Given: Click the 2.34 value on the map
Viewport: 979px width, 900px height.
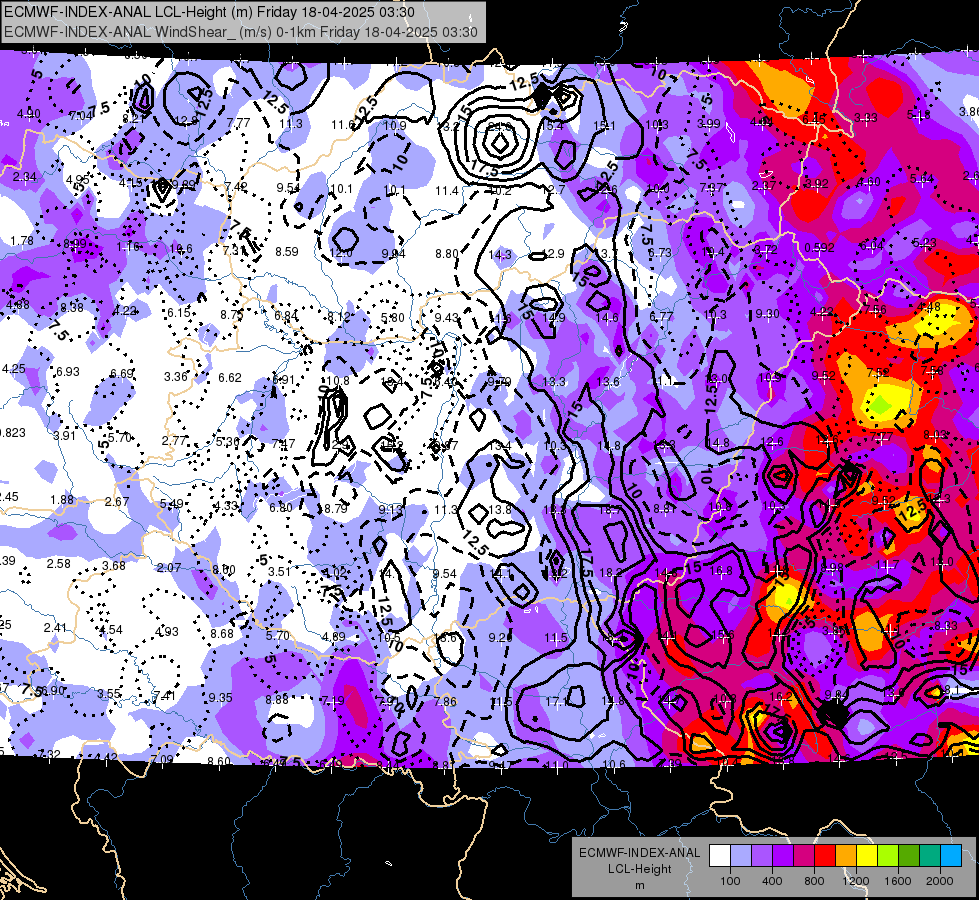Looking at the screenshot, I should click(x=24, y=177).
